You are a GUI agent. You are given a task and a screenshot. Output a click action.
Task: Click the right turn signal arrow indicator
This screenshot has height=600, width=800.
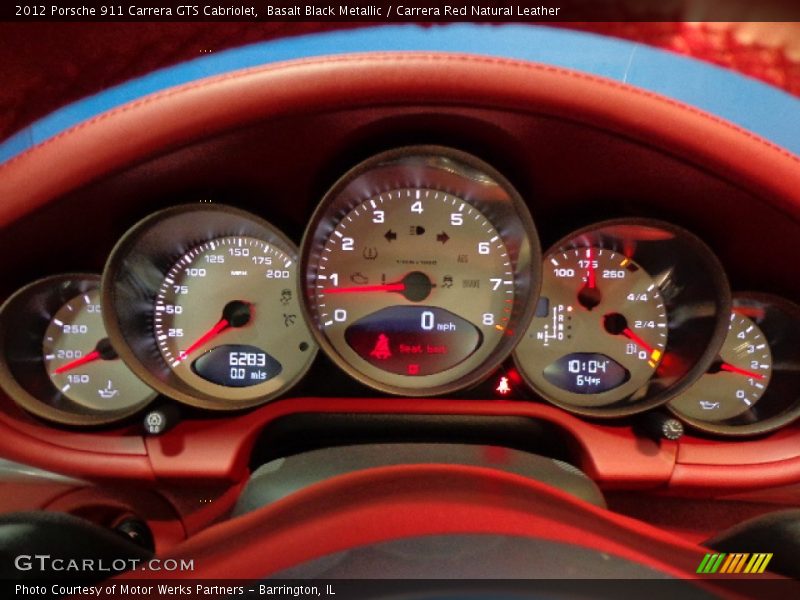pos(442,237)
